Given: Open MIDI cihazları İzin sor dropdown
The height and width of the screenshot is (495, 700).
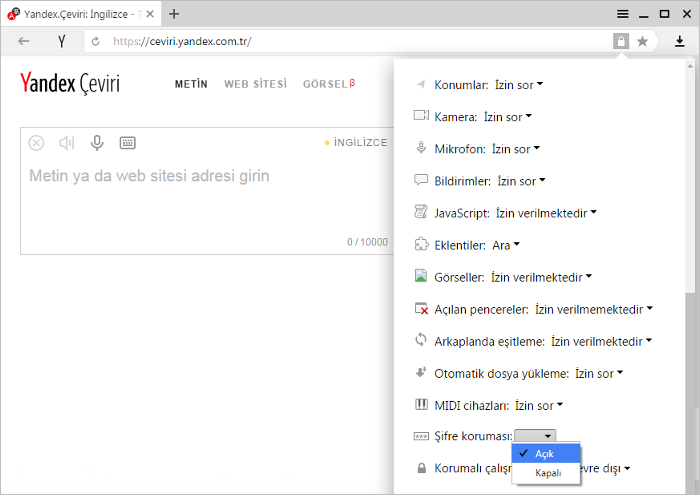Looking at the screenshot, I should [x=539, y=406].
